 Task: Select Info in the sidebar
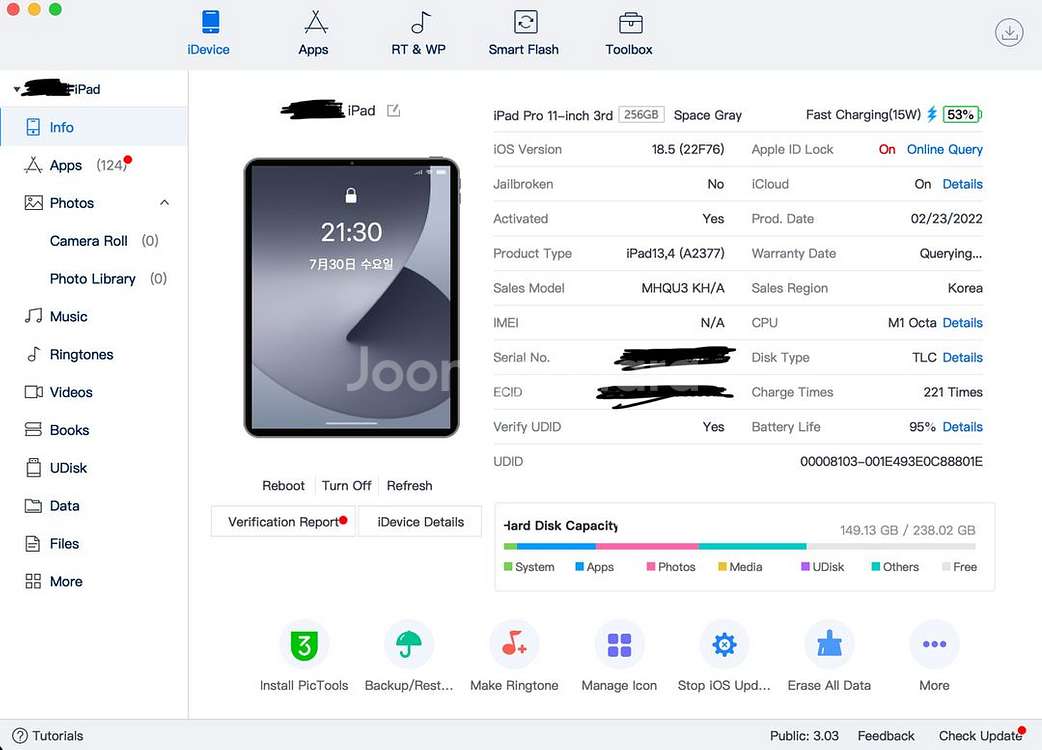94,127
